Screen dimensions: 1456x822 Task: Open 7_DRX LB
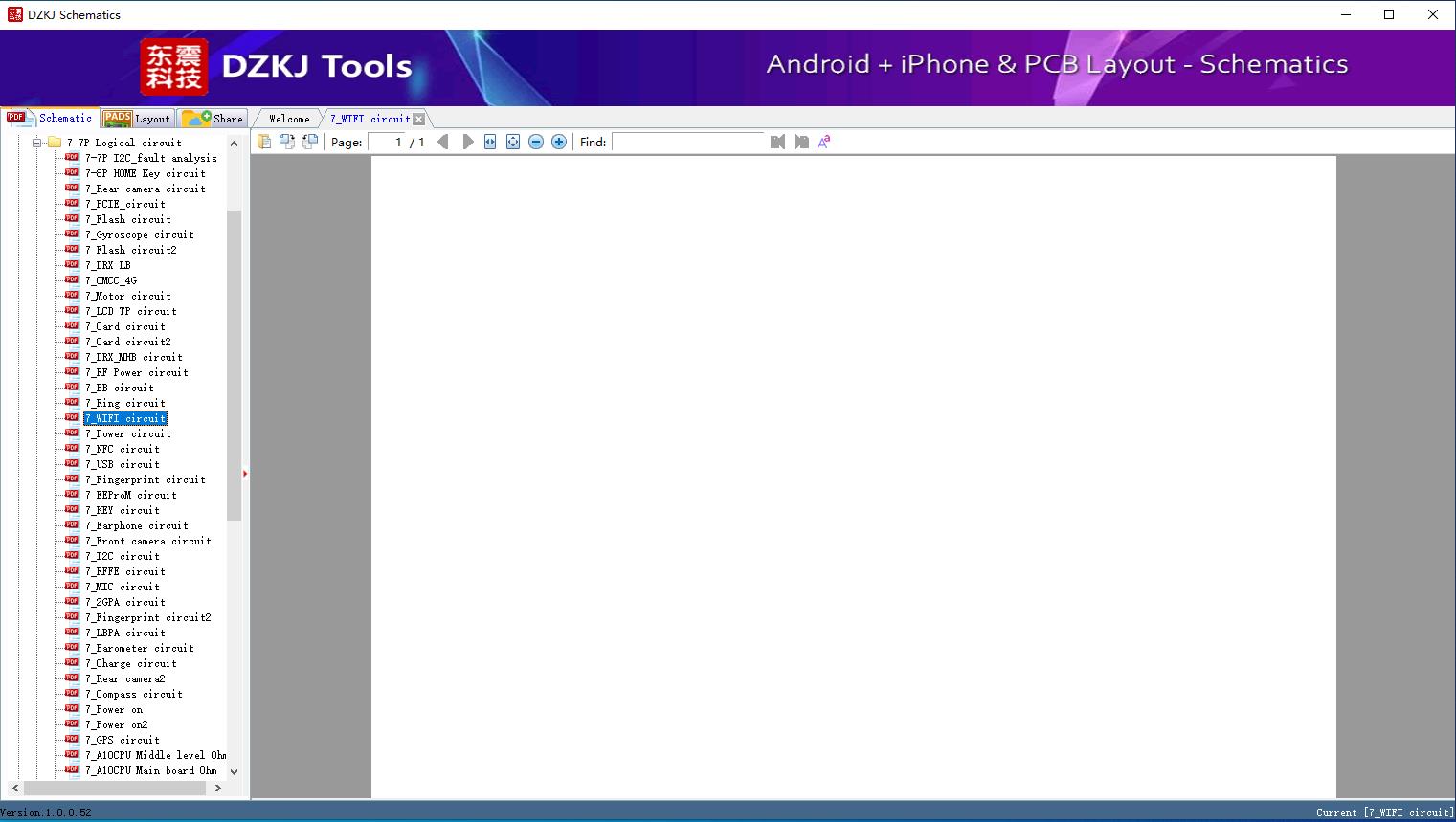[108, 265]
